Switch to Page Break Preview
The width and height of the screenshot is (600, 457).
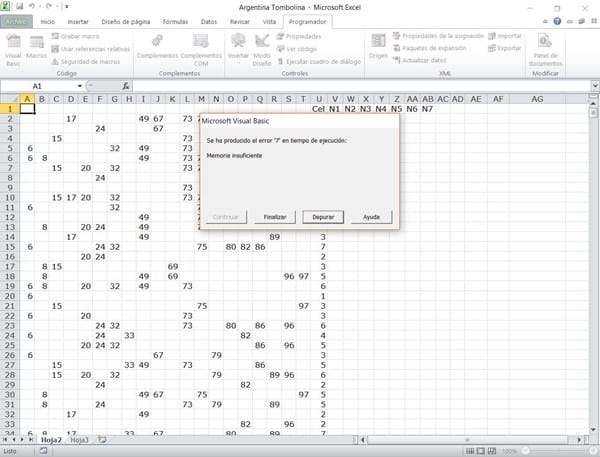[492, 451]
